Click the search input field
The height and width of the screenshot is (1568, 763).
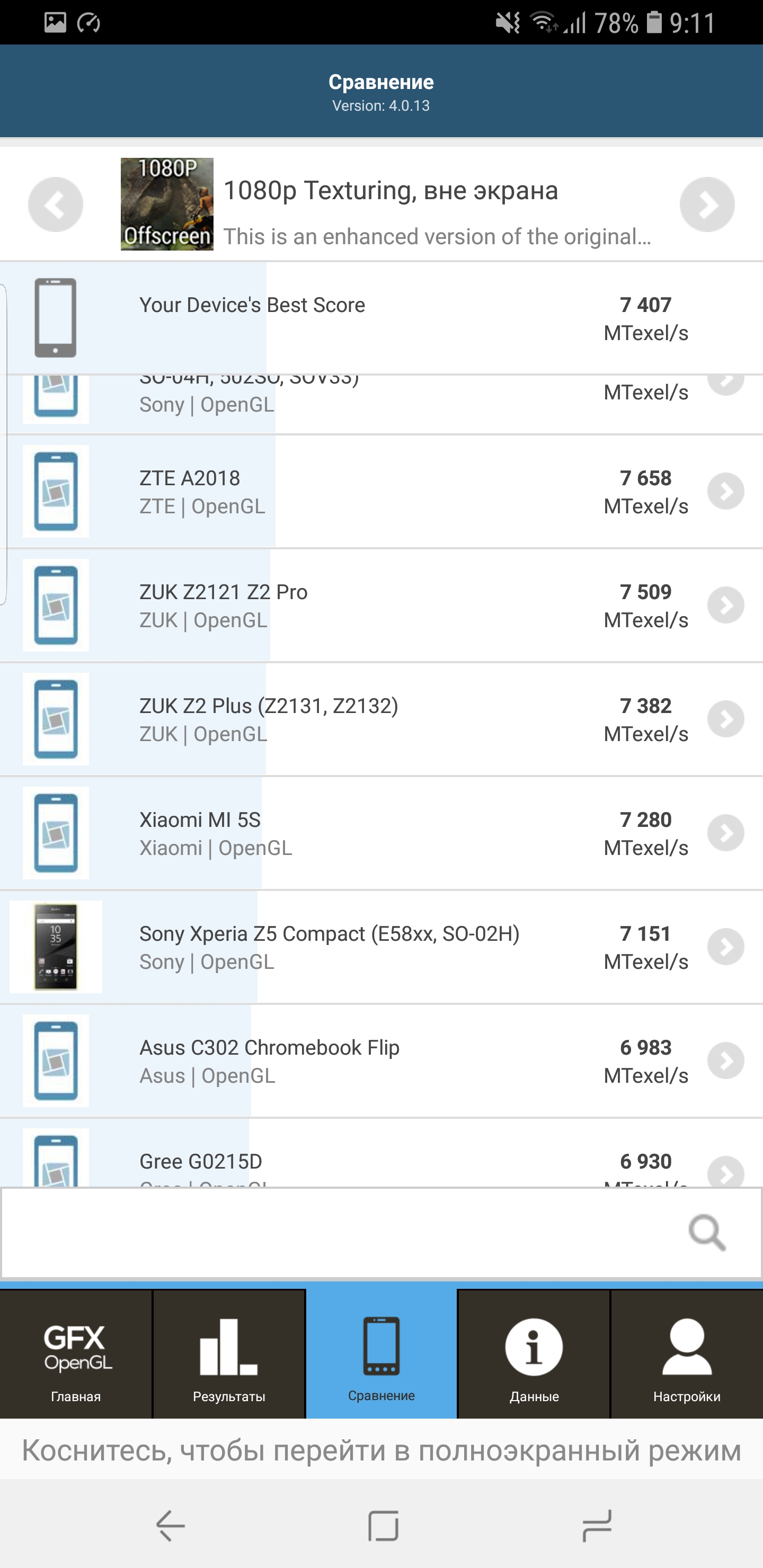[341, 1233]
